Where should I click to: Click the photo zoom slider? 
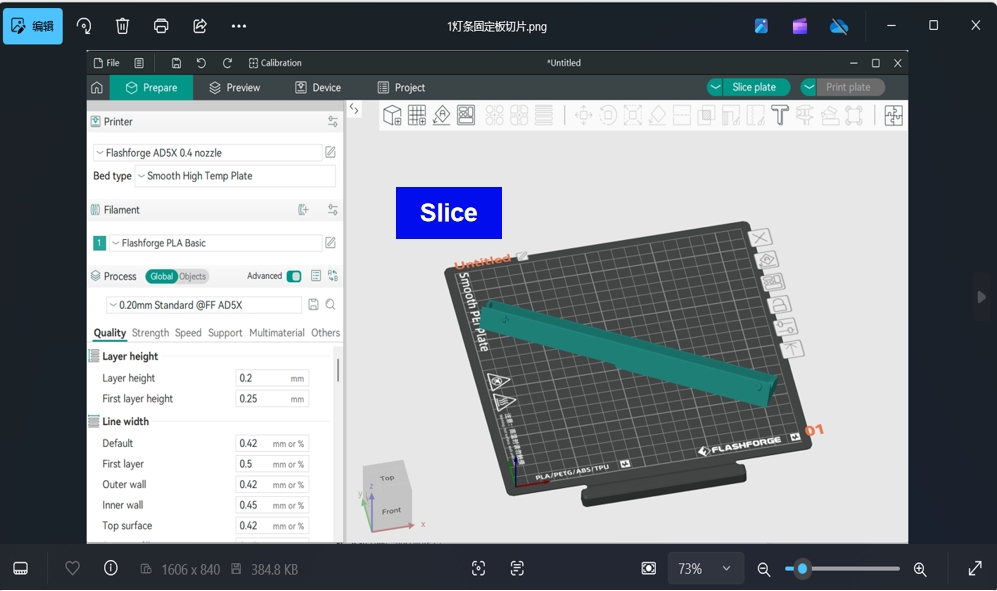(842, 569)
